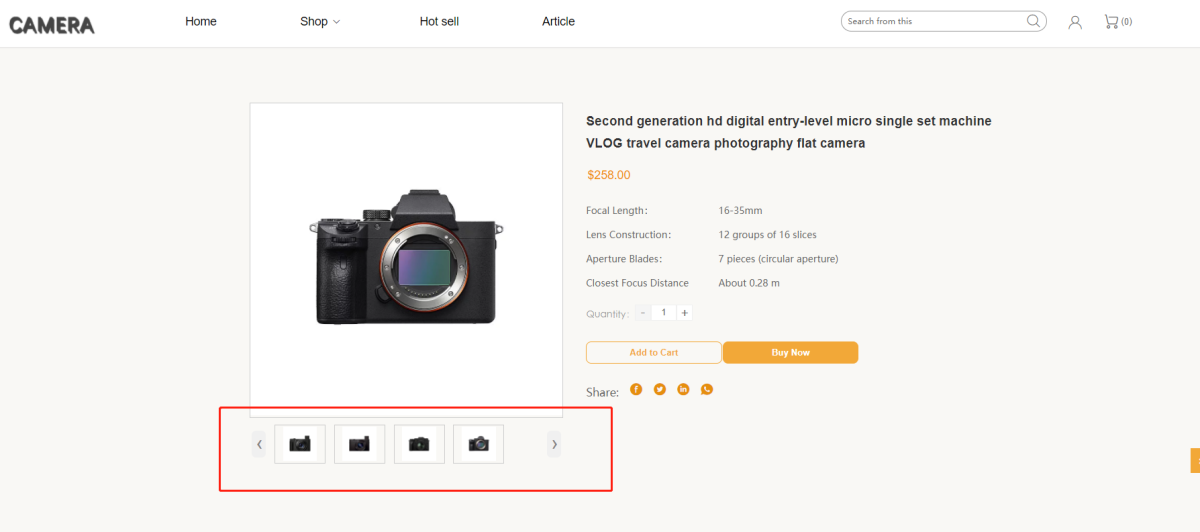The height and width of the screenshot is (532, 1200).
Task: Open the shopping cart icon
Action: point(1111,21)
